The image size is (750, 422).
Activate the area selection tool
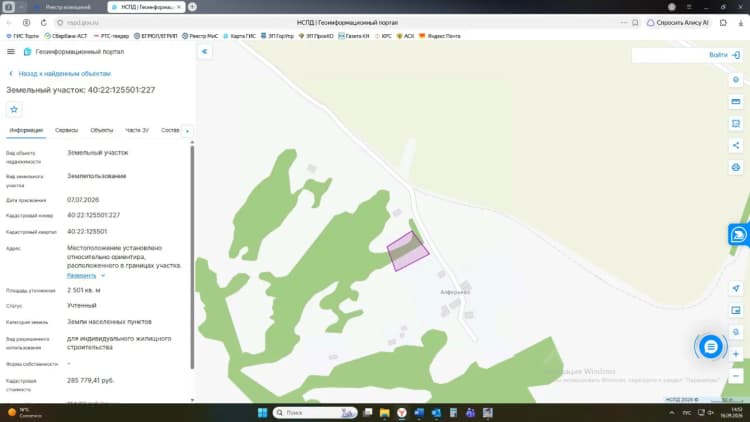(736, 123)
